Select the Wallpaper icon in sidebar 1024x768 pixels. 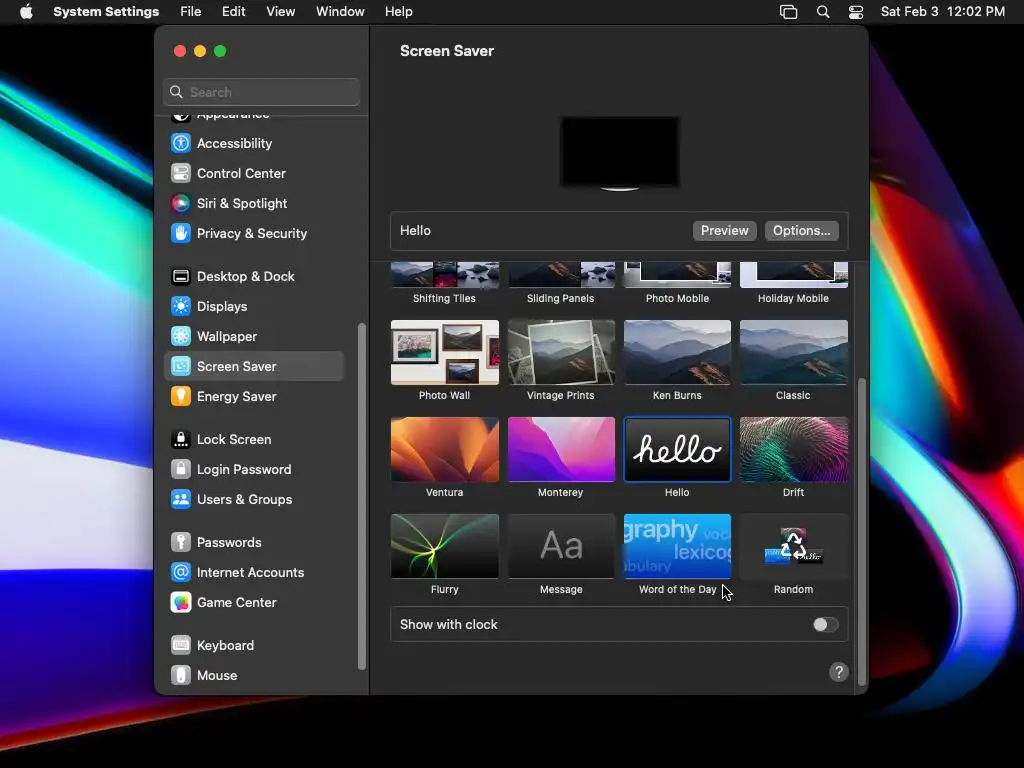click(181, 336)
